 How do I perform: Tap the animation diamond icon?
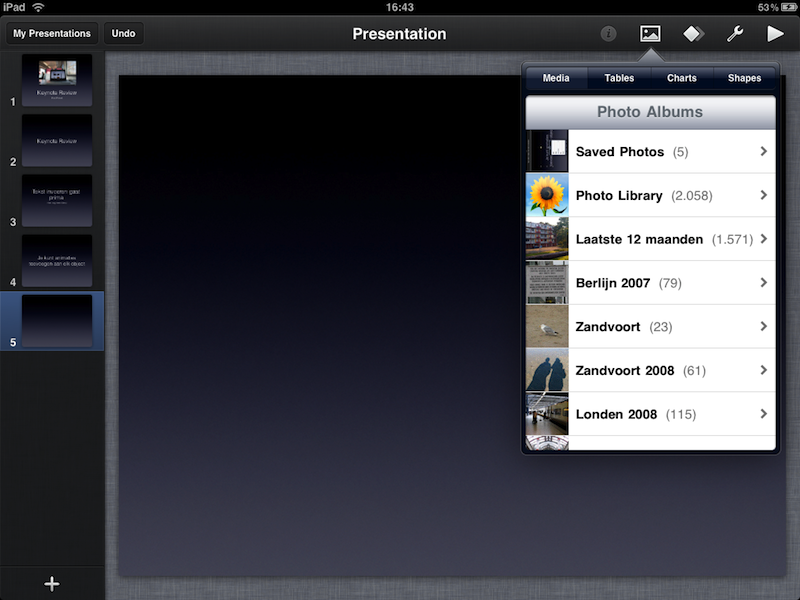pos(693,33)
